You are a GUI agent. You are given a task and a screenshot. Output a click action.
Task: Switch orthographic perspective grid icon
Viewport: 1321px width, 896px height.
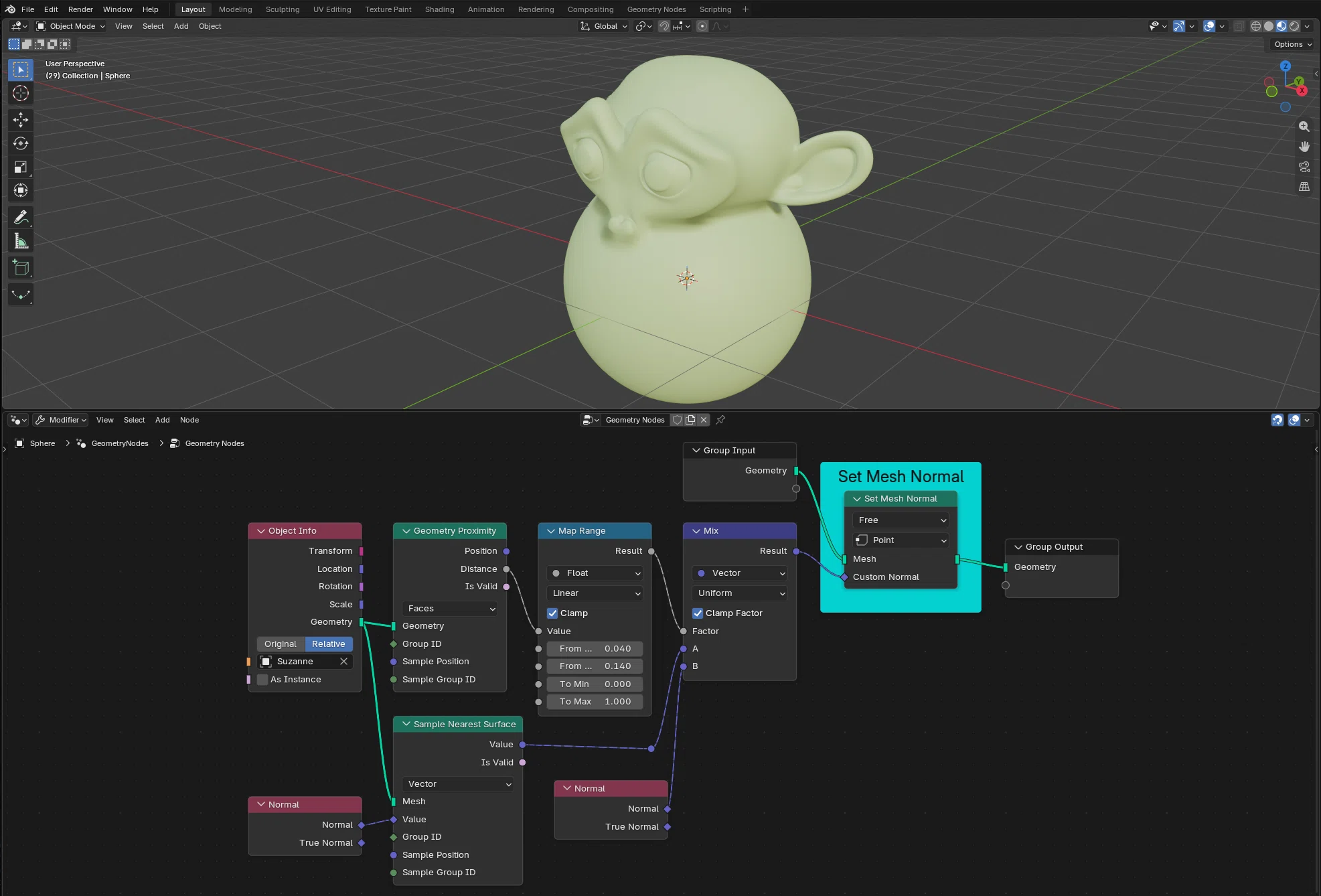point(1304,187)
